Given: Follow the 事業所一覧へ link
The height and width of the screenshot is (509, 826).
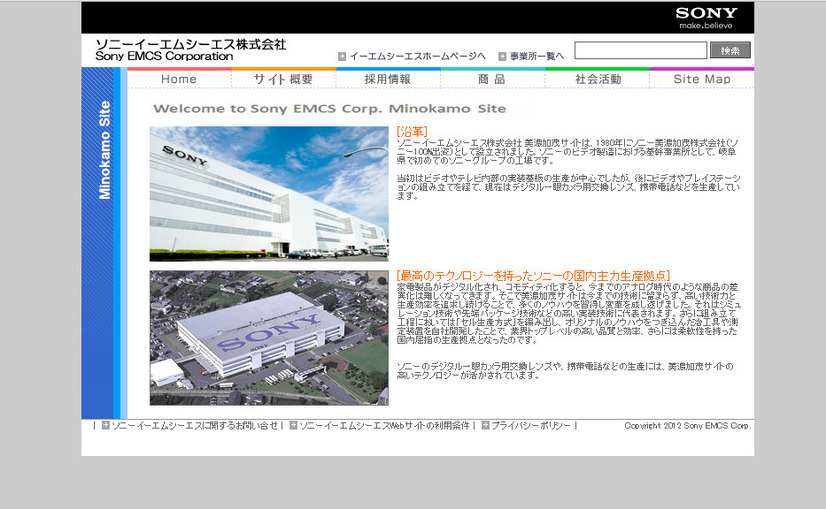Looking at the screenshot, I should pyautogui.click(x=537, y=56).
